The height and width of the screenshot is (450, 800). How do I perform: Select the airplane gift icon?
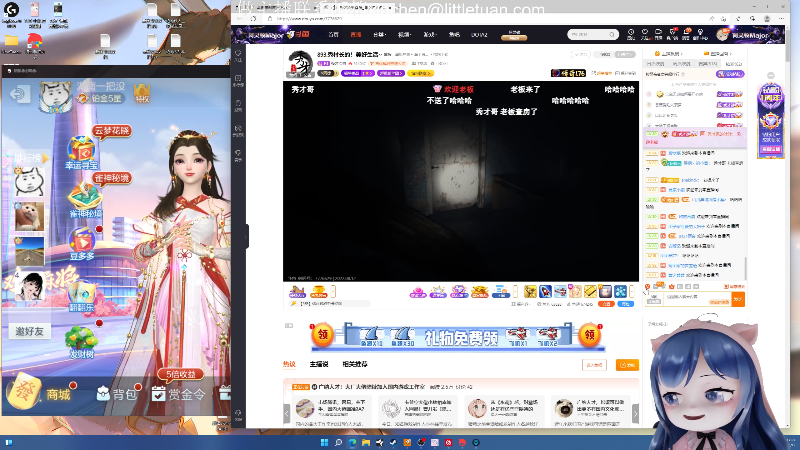click(560, 291)
